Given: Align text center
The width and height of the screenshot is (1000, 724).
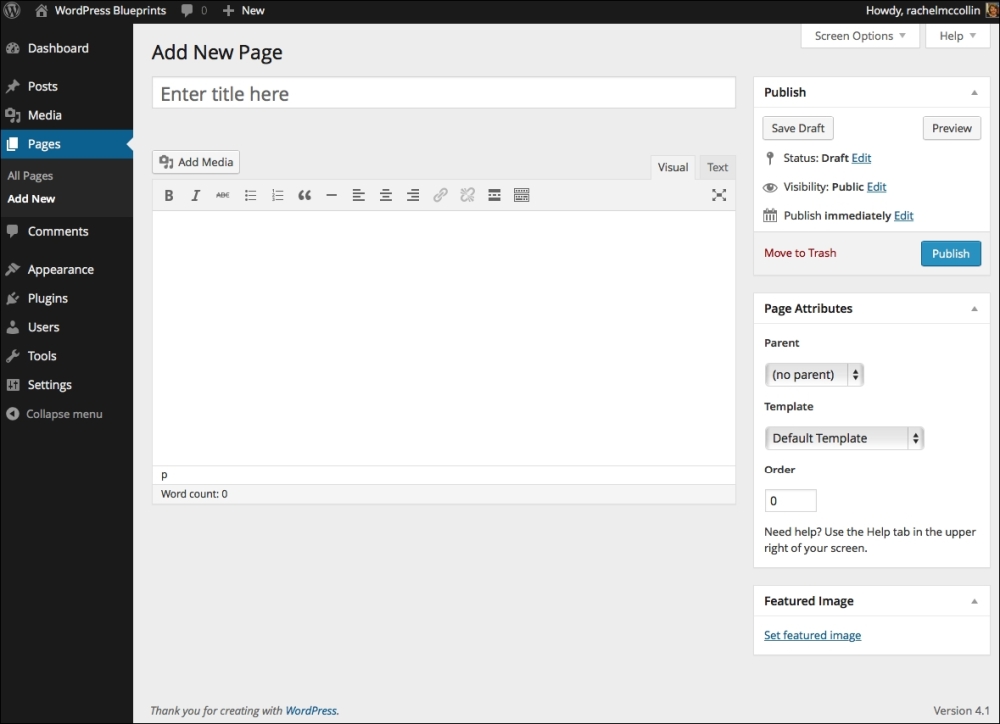Looking at the screenshot, I should pos(386,195).
